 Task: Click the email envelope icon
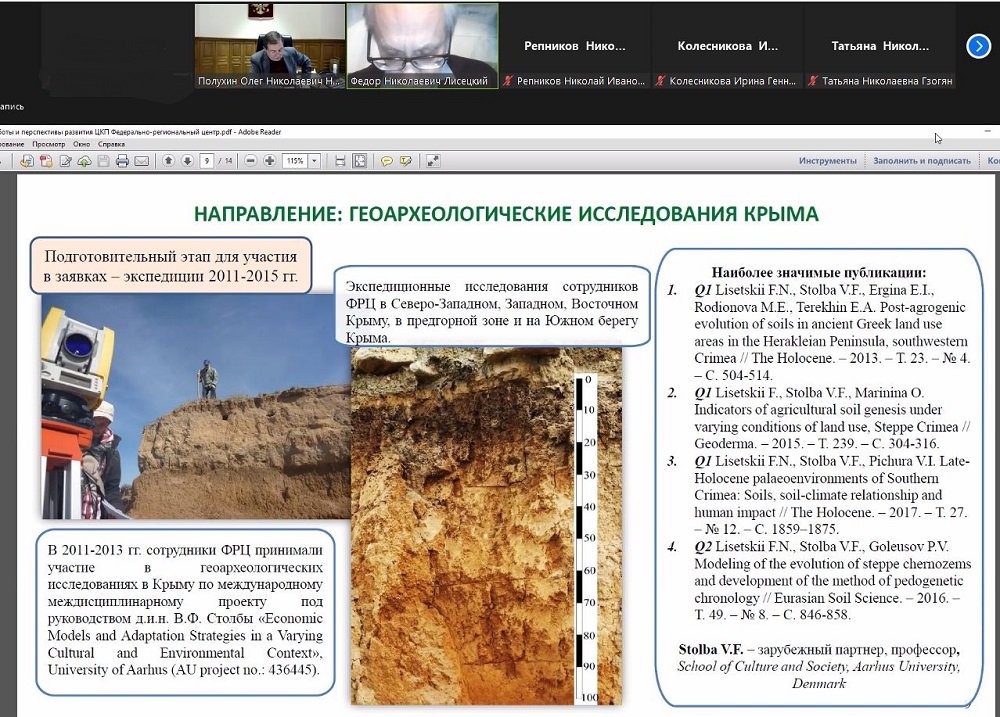(x=141, y=161)
